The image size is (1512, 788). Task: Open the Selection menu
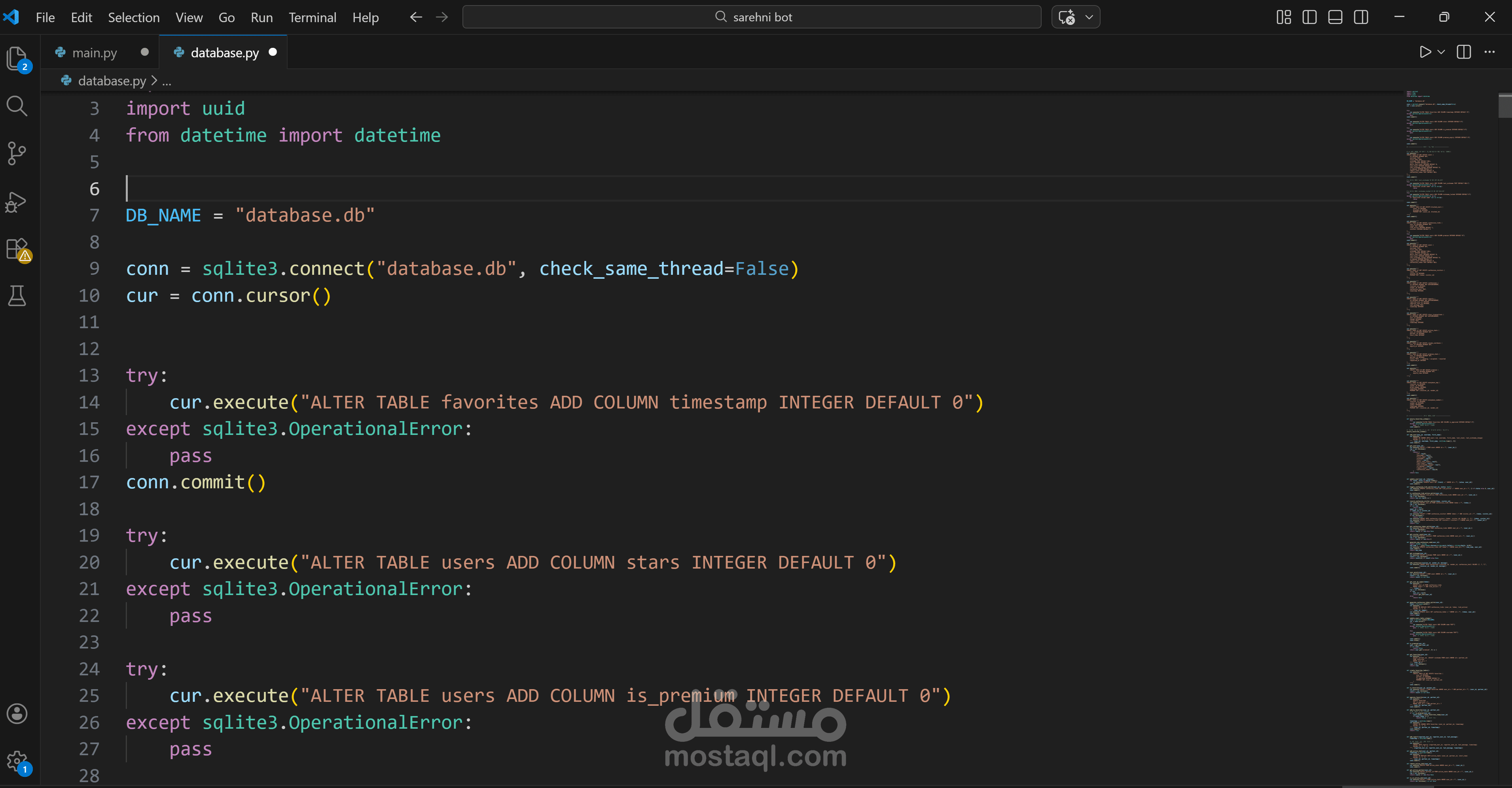[x=134, y=18]
